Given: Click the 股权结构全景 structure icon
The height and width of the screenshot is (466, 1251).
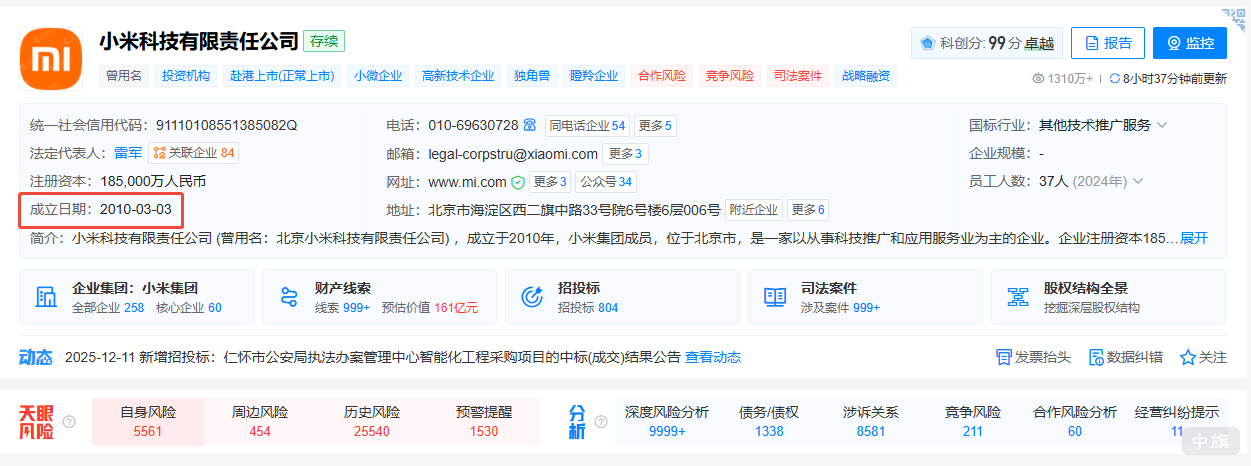Looking at the screenshot, I should (x=1018, y=297).
